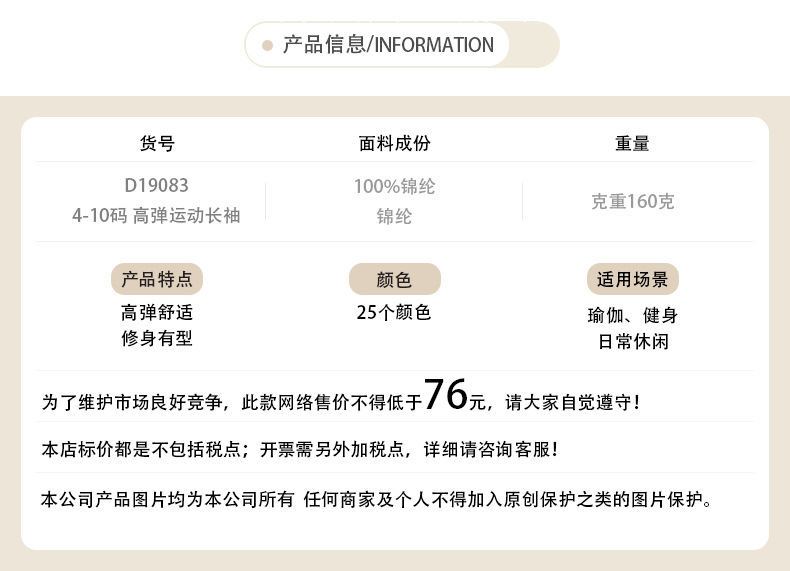
Task: Click the 颜色 badge
Action: (x=394, y=280)
